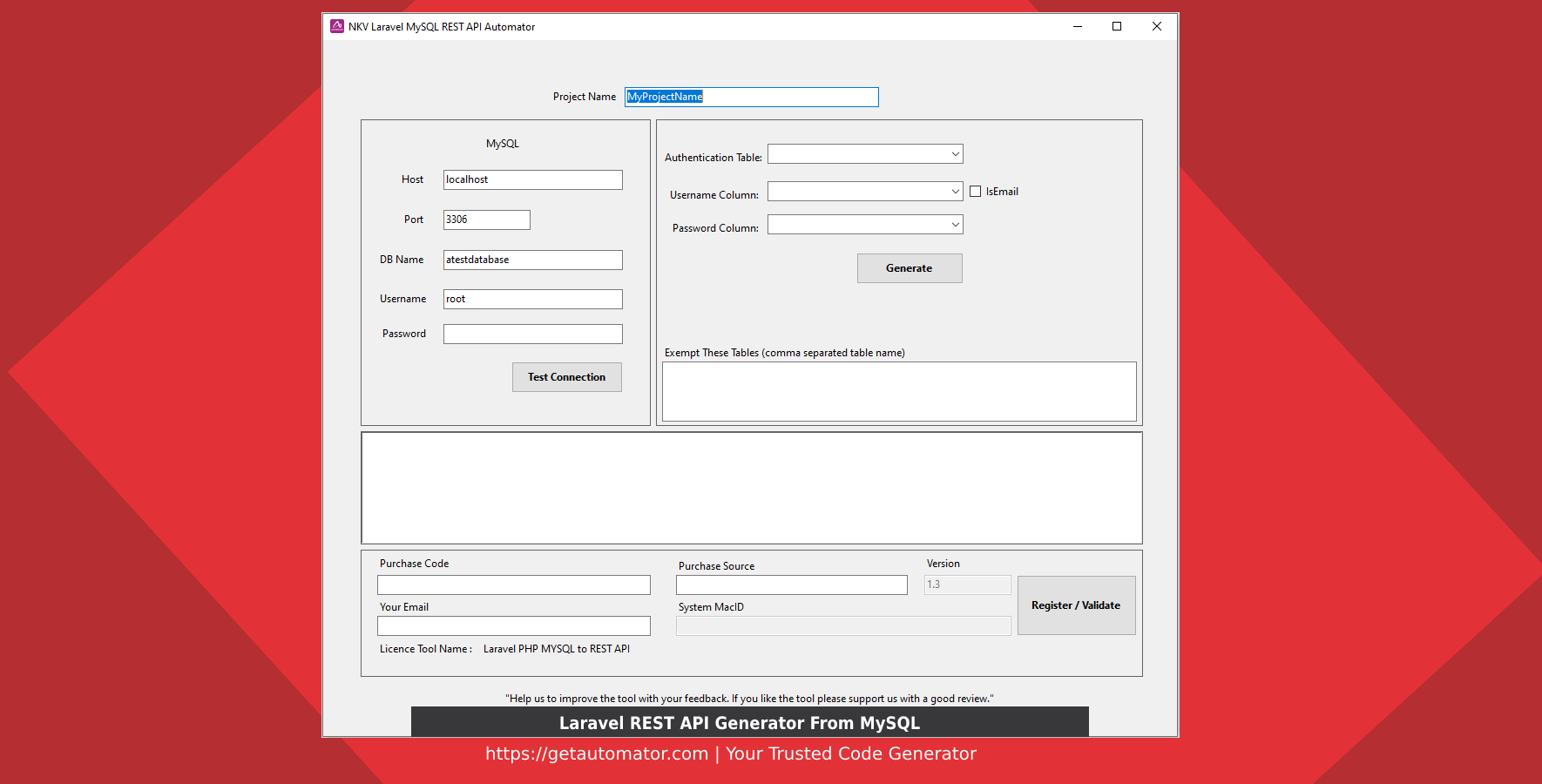Click the System MacID label
Image resolution: width=1542 pixels, height=784 pixels.
coord(711,607)
